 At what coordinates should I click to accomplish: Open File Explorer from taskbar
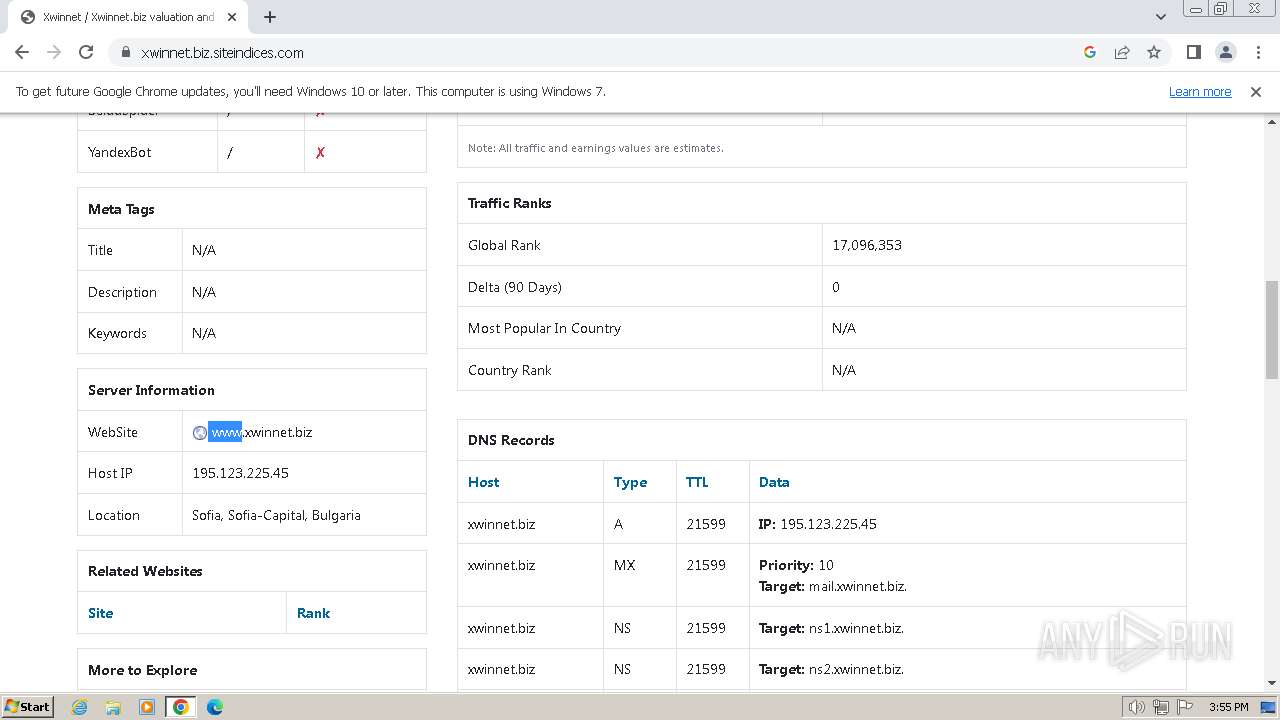click(113, 707)
